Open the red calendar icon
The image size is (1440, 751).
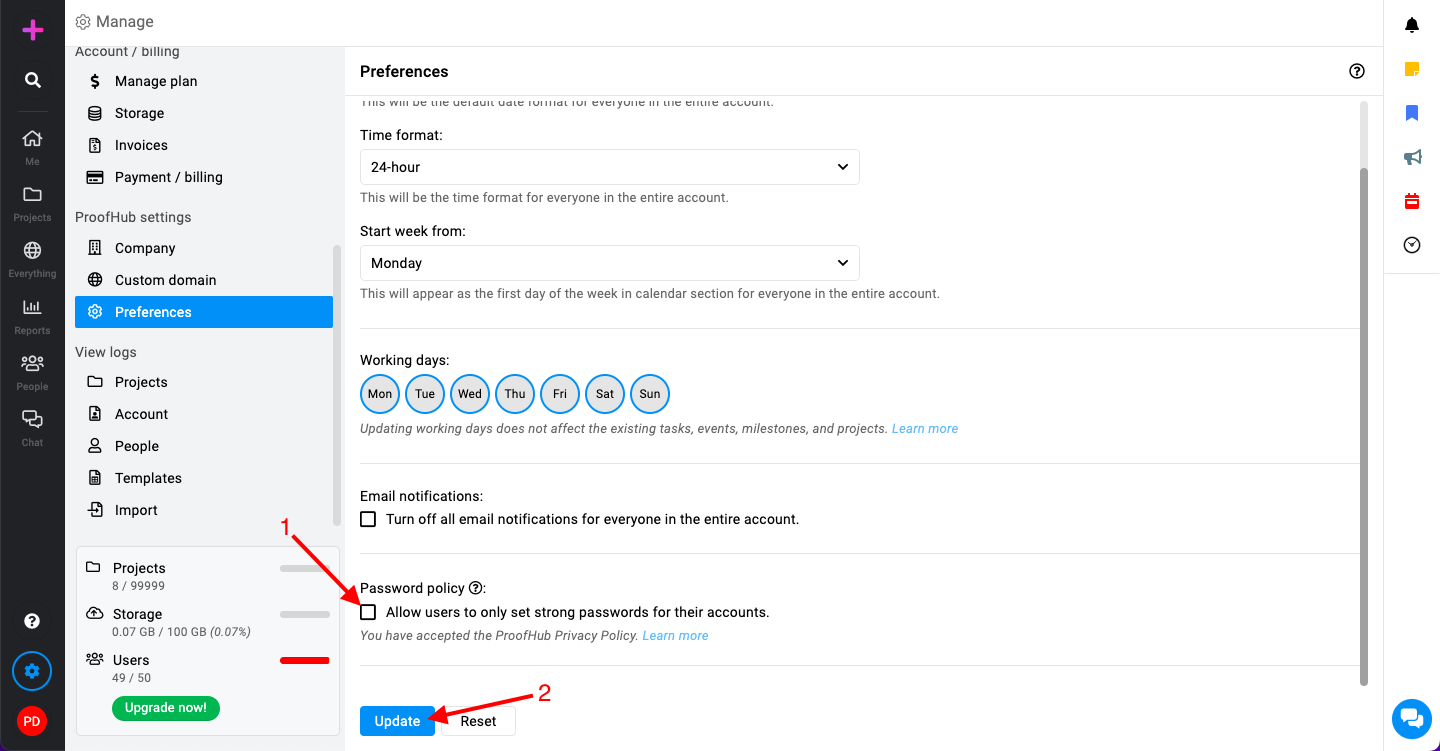pyautogui.click(x=1412, y=201)
